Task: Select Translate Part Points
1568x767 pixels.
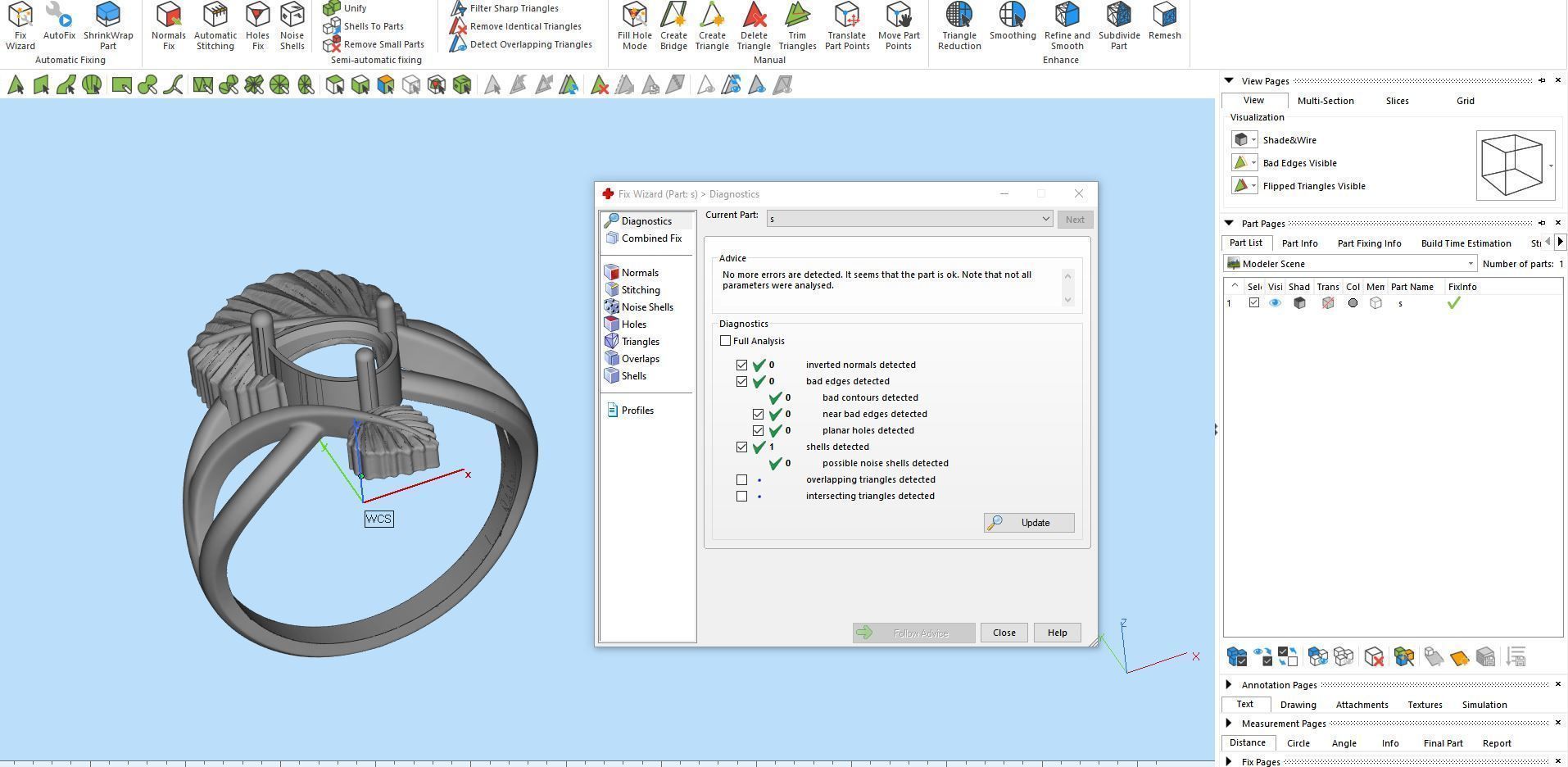Action: tap(847, 25)
